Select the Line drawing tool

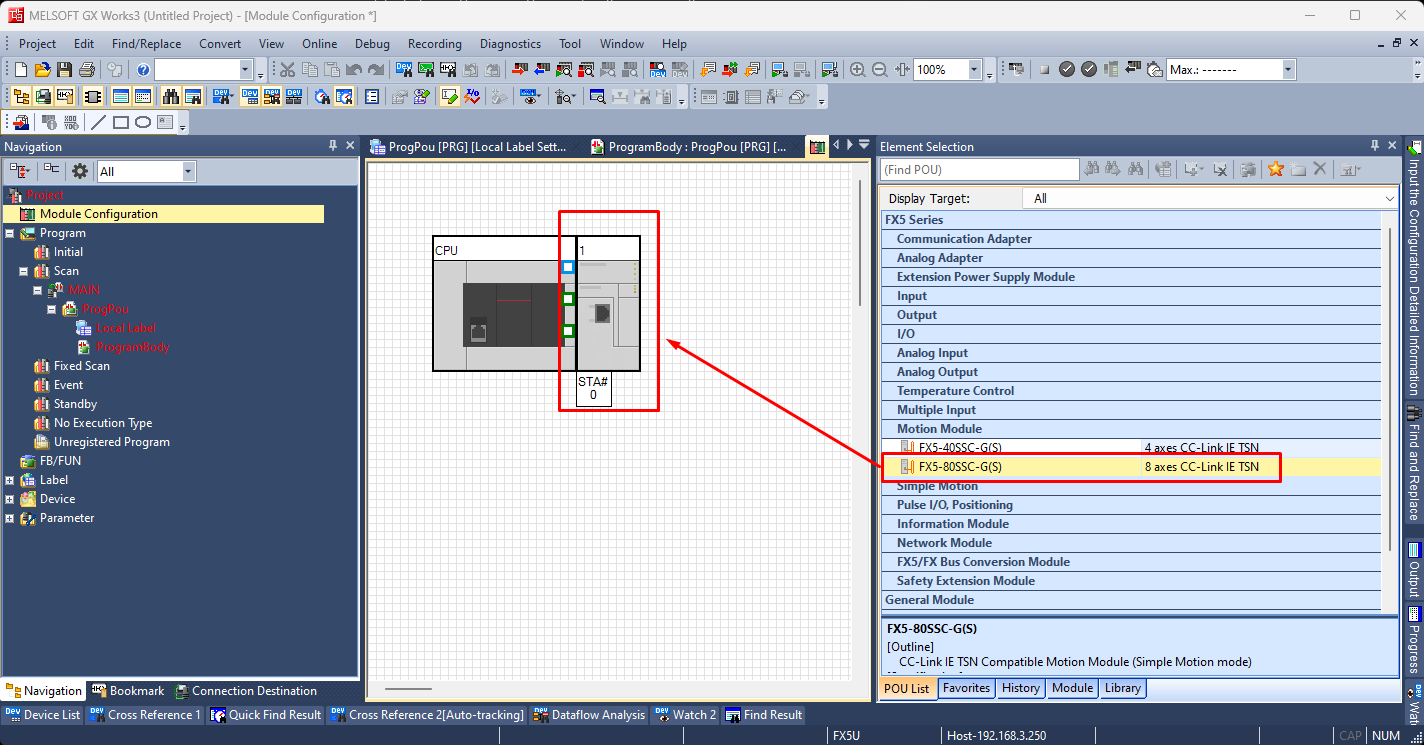[98, 123]
